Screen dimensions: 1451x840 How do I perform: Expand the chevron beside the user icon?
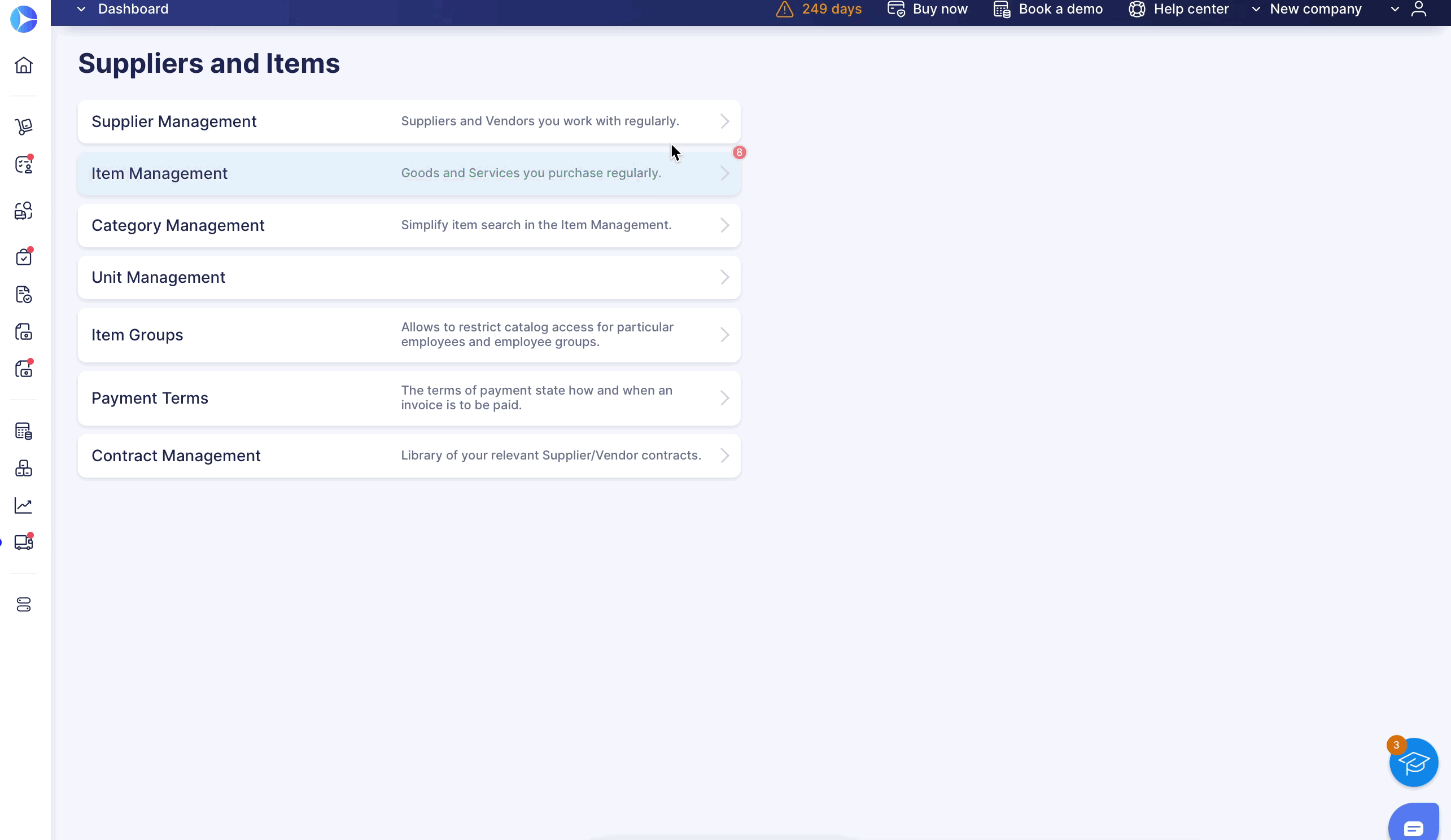(x=1395, y=9)
